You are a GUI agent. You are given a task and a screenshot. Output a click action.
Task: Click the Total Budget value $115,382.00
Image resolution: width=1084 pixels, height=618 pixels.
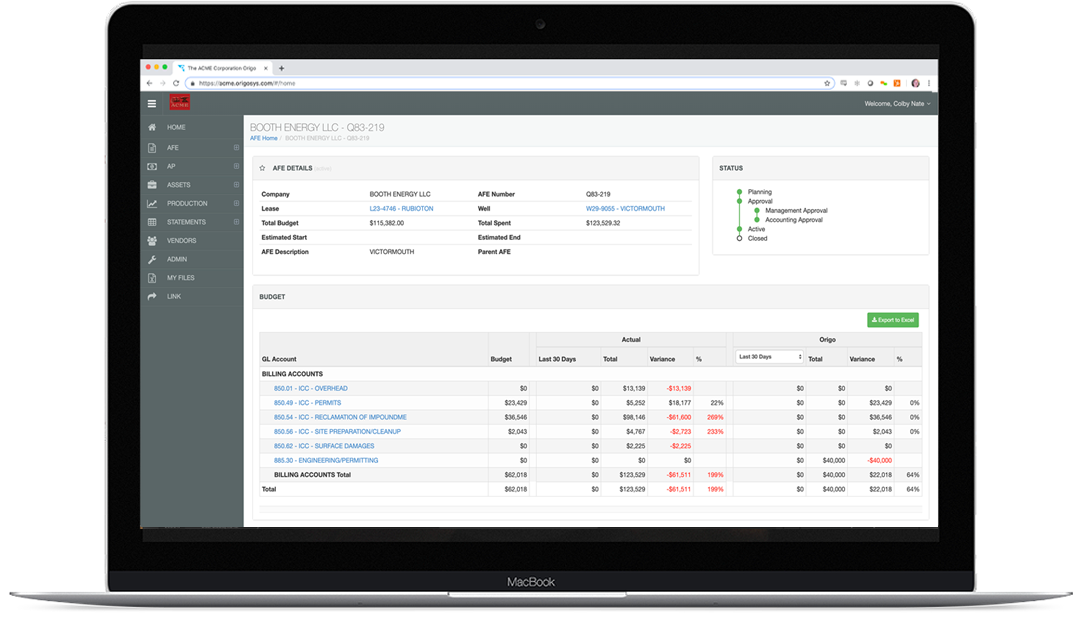tap(387, 223)
